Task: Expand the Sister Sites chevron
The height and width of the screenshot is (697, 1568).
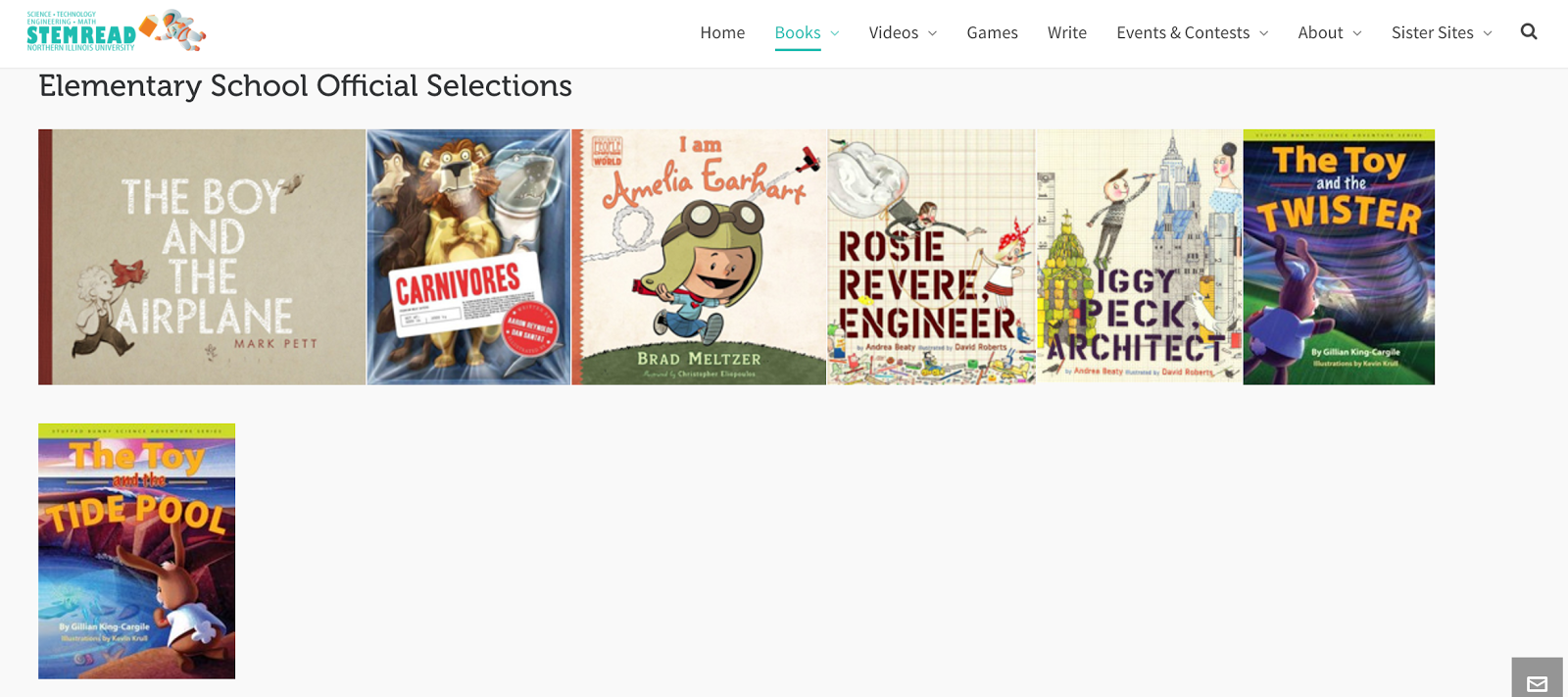Action: click(x=1488, y=33)
